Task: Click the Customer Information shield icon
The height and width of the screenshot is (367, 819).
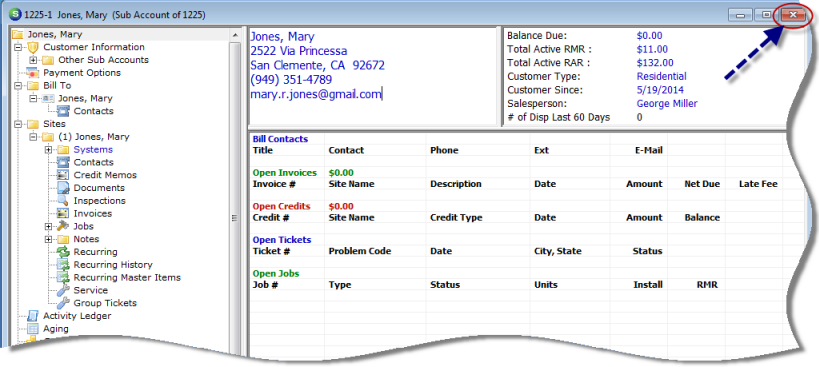Action: click(33, 47)
